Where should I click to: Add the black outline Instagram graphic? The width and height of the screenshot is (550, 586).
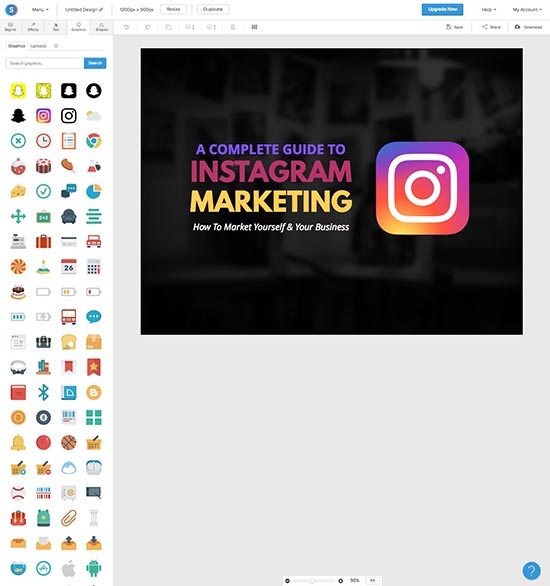point(69,115)
